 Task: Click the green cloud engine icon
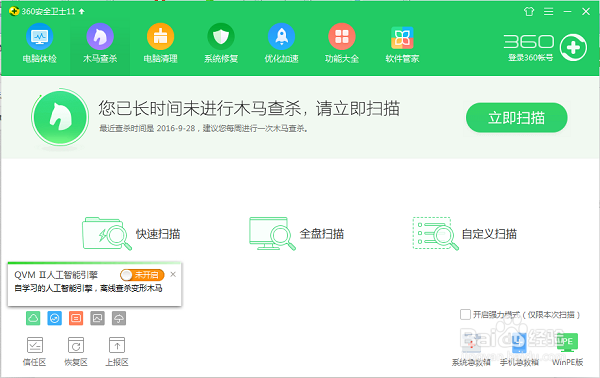pyautogui.click(x=33, y=318)
